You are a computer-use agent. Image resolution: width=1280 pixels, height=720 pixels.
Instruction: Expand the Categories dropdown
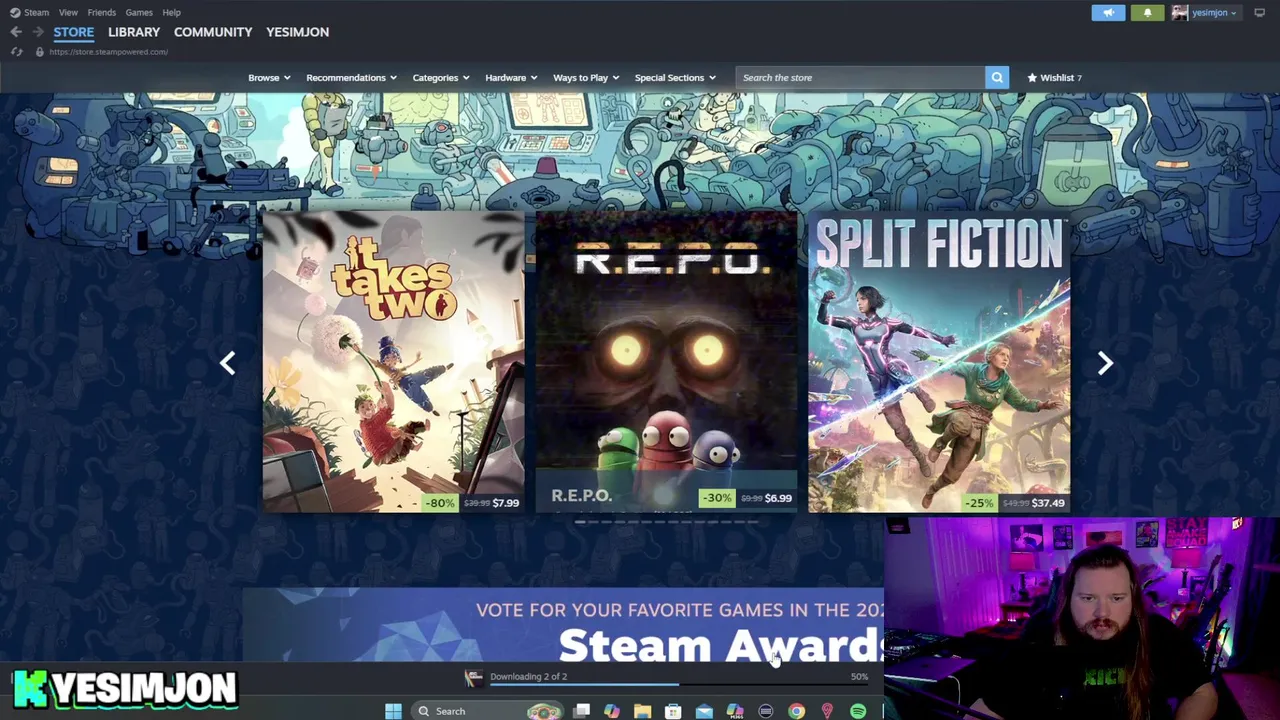[x=441, y=78]
